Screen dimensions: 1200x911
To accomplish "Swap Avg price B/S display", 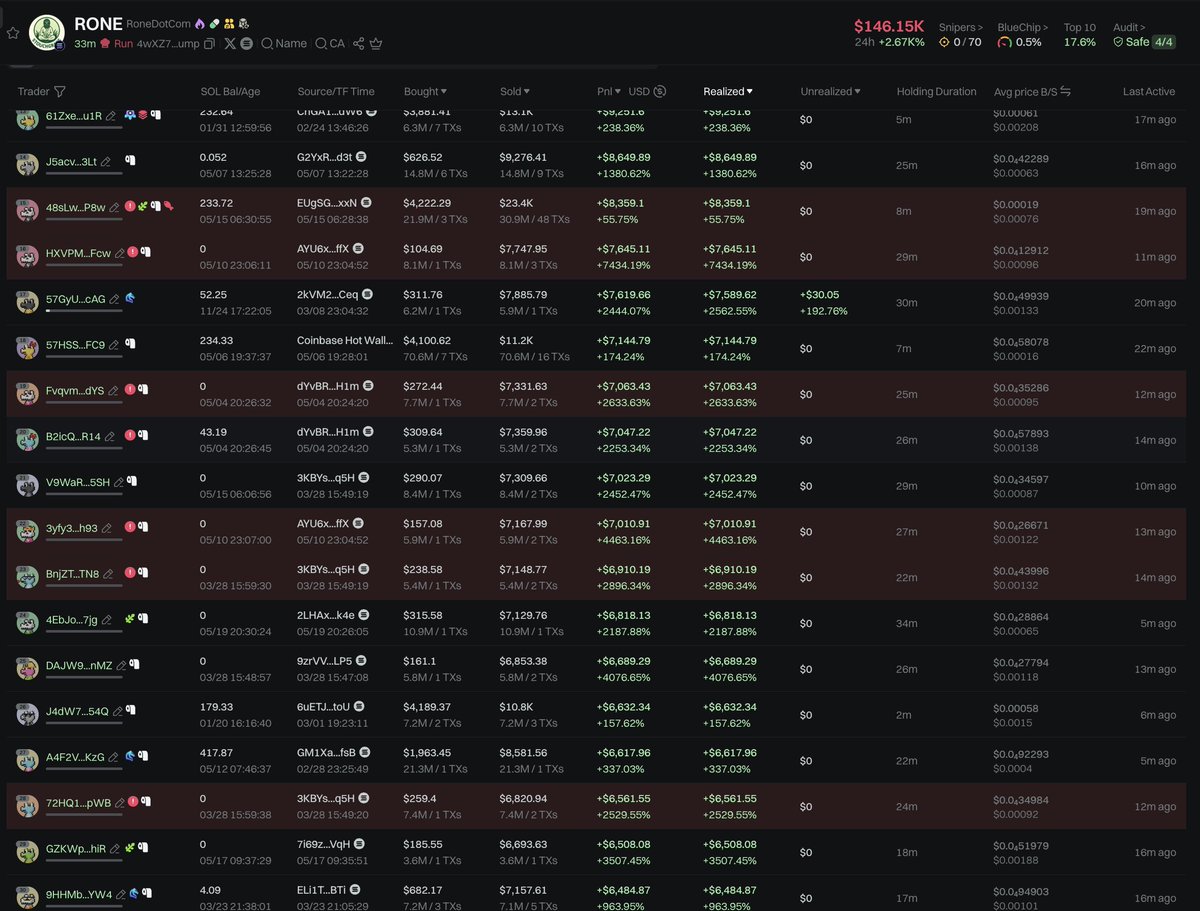I will [1065, 91].
